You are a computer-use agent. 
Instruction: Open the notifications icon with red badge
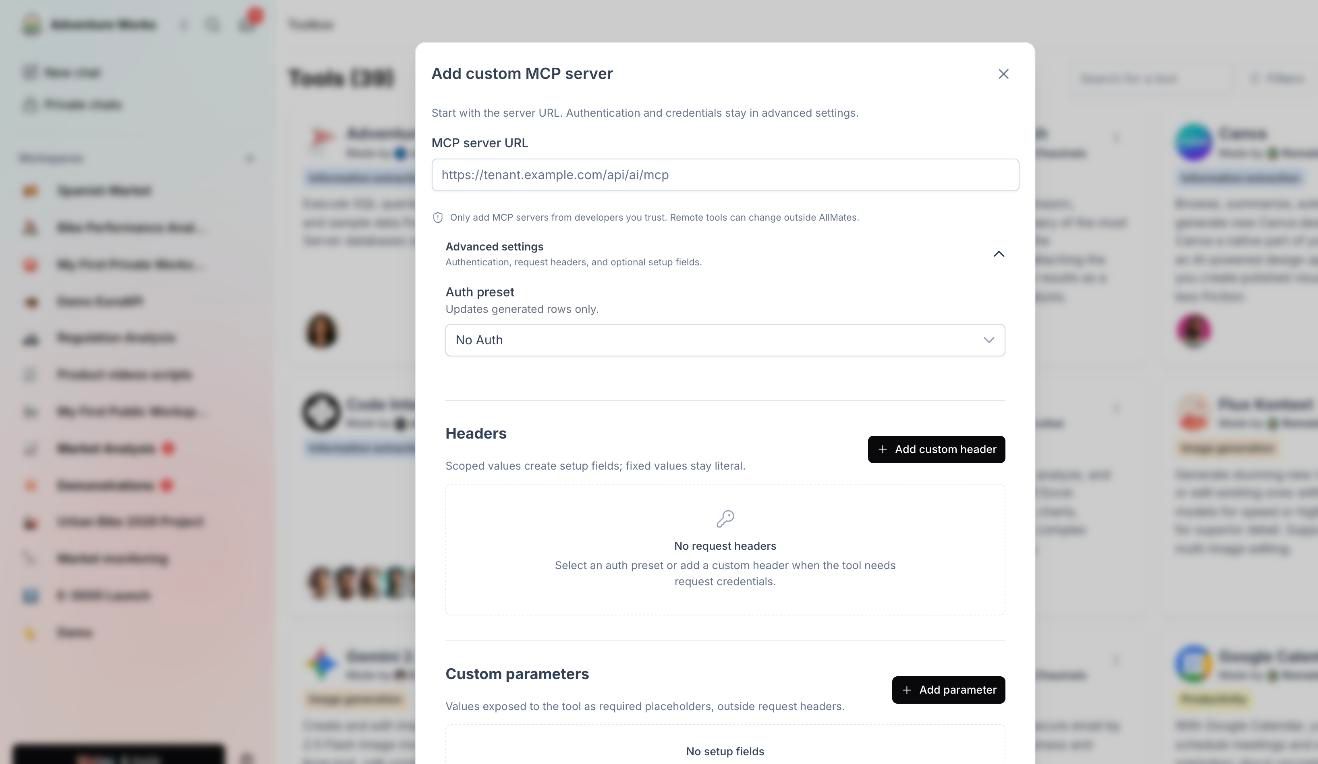[x=248, y=23]
